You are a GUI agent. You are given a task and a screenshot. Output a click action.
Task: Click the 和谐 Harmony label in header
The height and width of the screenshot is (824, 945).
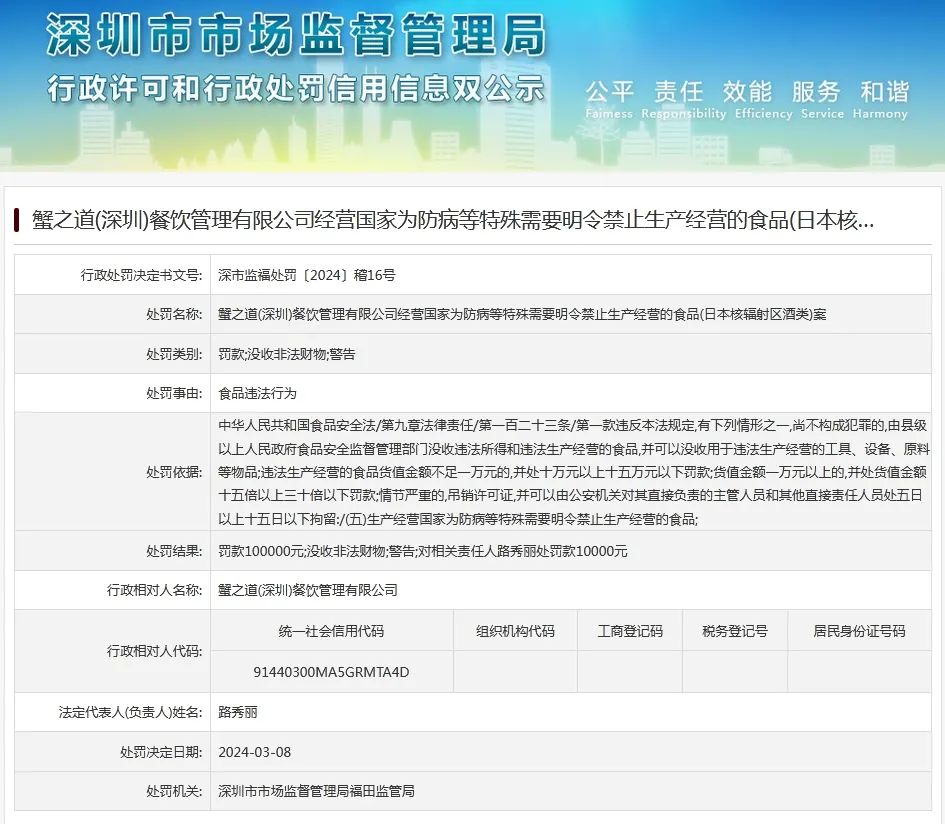pos(881,91)
